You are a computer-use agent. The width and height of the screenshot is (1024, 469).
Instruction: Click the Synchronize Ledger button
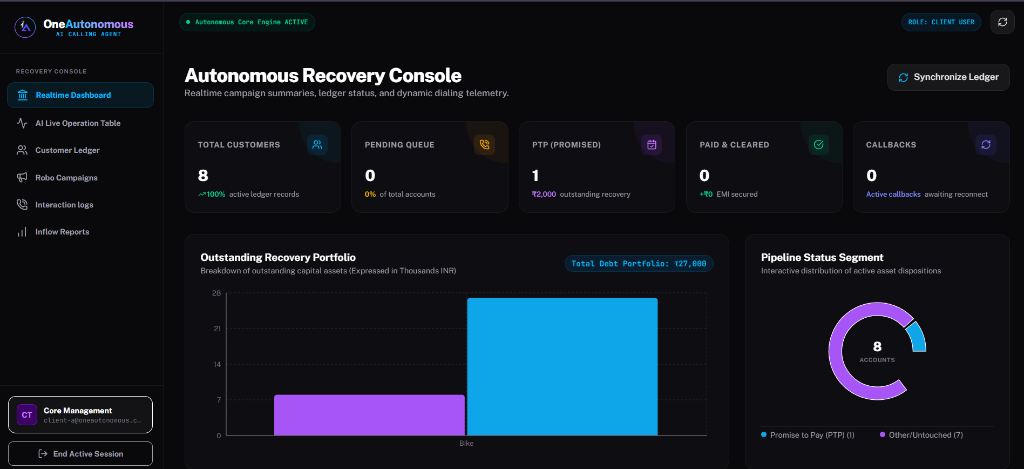(948, 77)
